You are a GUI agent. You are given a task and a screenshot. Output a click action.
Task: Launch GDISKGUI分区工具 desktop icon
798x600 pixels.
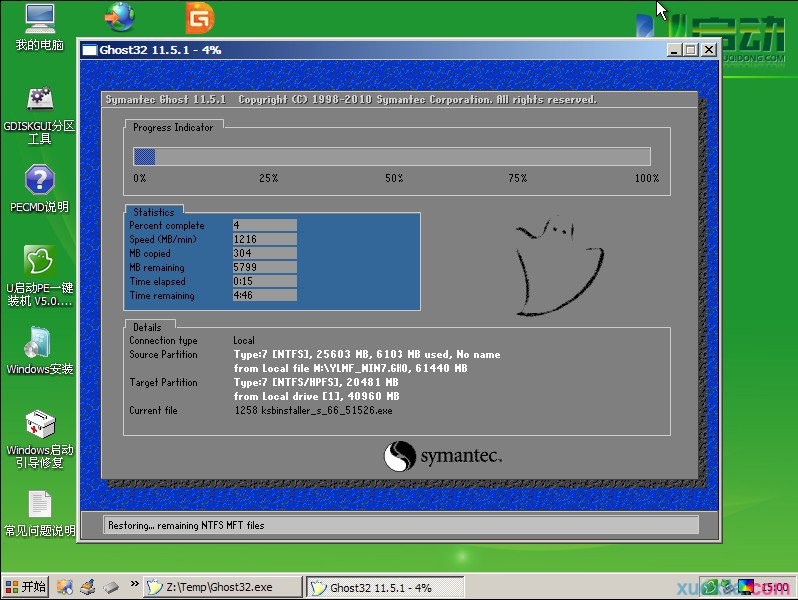click(x=40, y=116)
